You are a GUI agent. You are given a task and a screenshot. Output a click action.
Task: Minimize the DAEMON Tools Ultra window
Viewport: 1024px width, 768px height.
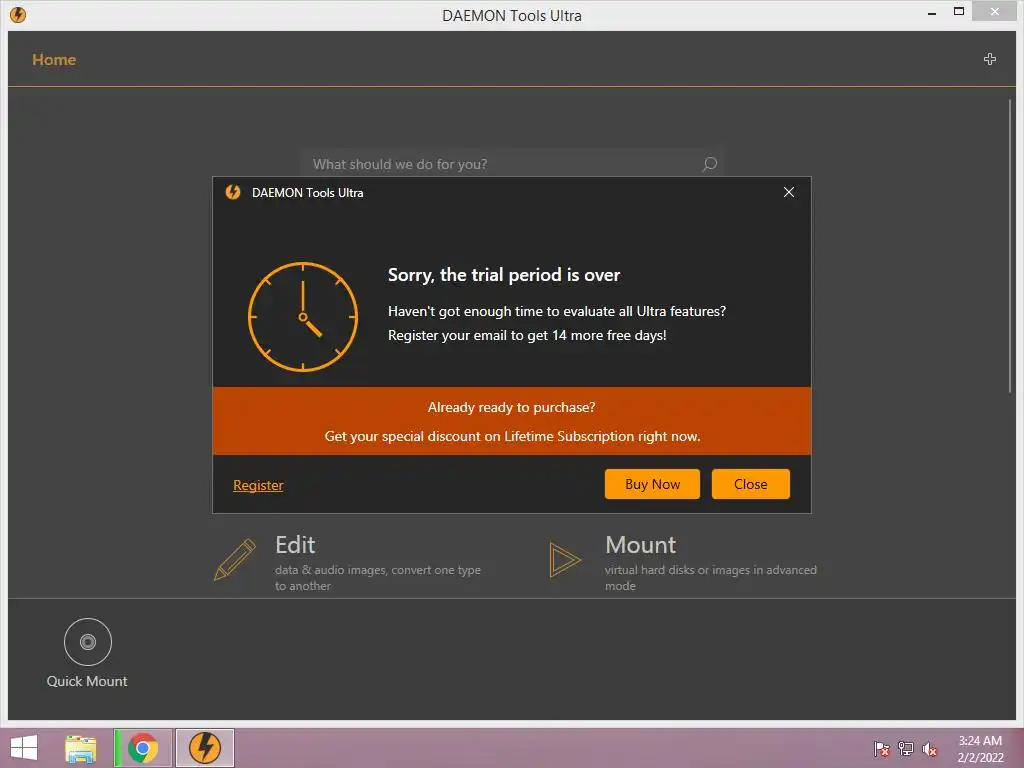coord(932,12)
